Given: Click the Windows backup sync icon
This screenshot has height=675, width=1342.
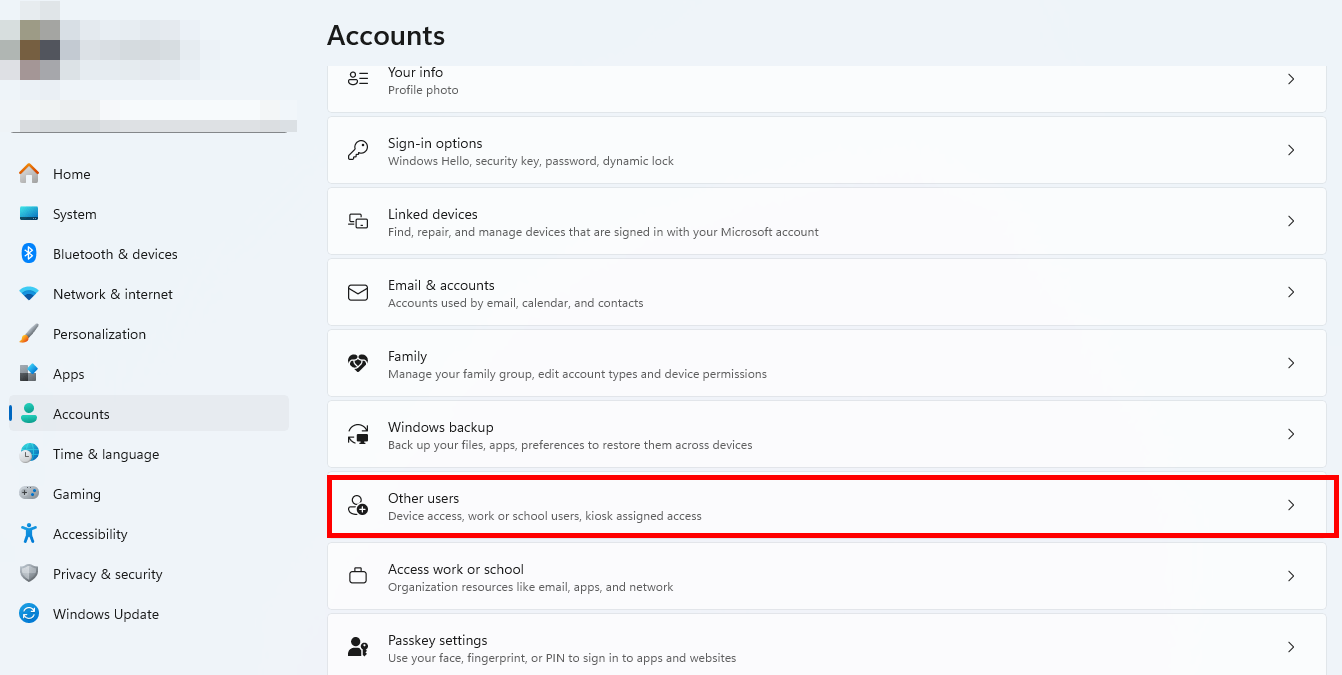Looking at the screenshot, I should coord(358,434).
